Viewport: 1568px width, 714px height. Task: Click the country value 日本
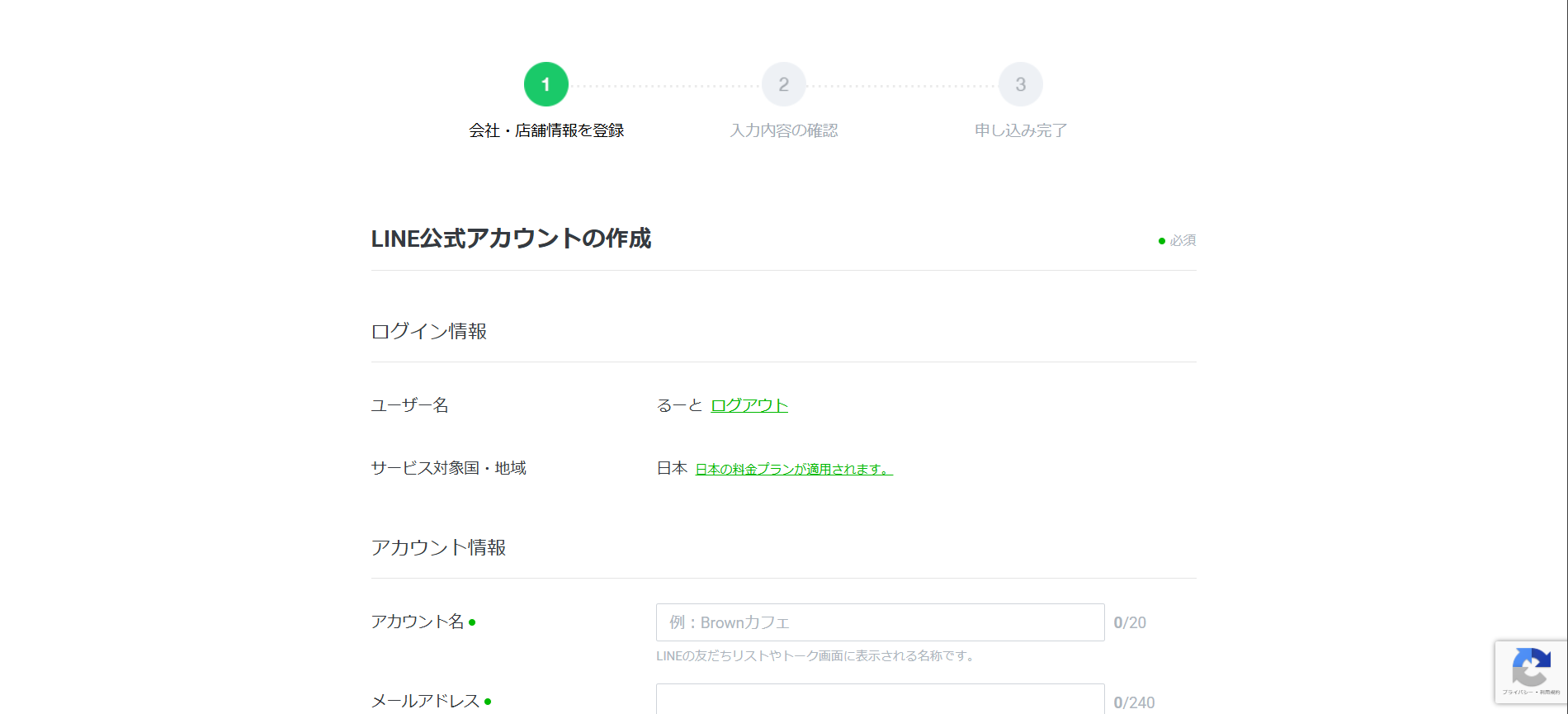pyautogui.click(x=672, y=468)
